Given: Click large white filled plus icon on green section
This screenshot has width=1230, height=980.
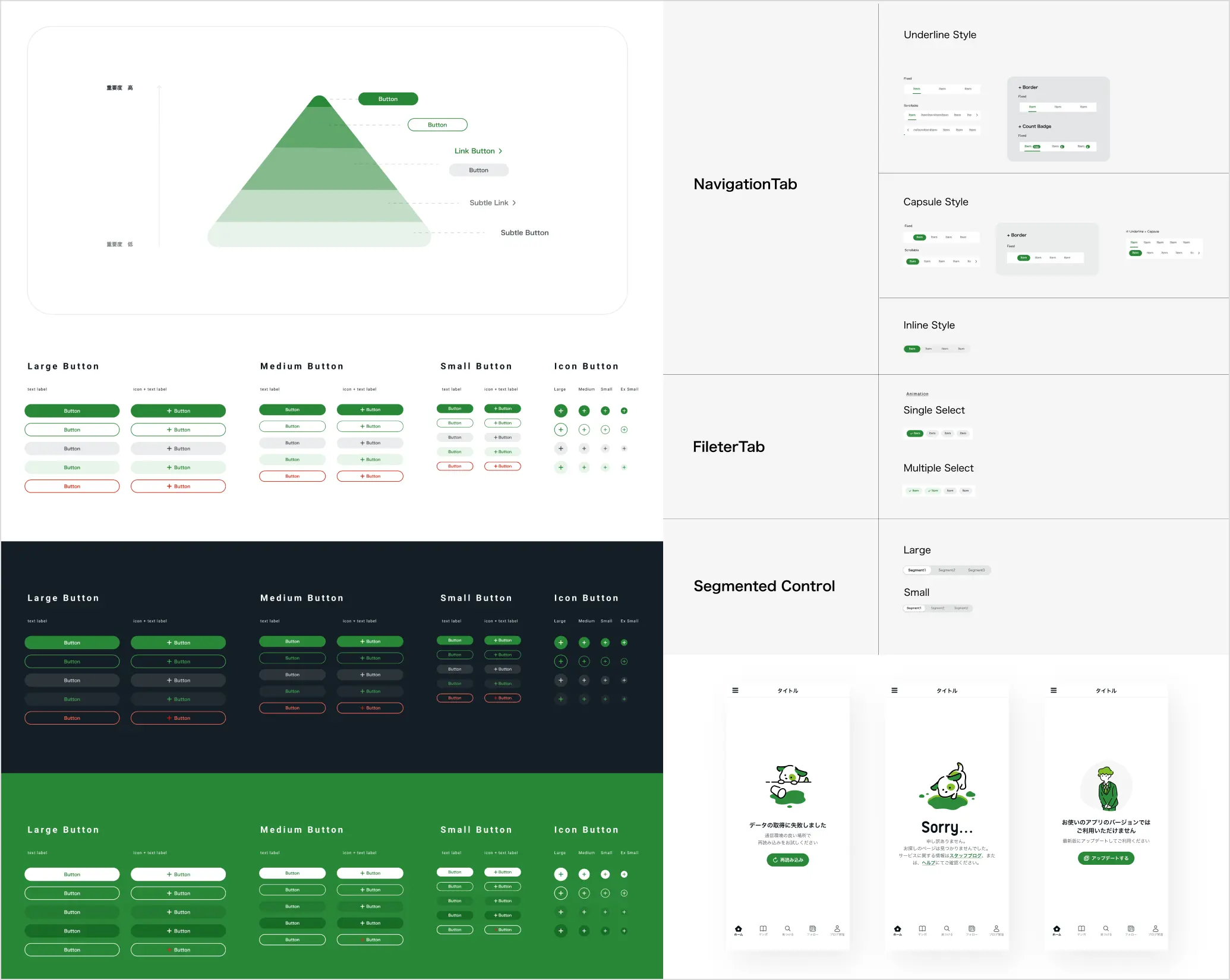Looking at the screenshot, I should tap(560, 874).
